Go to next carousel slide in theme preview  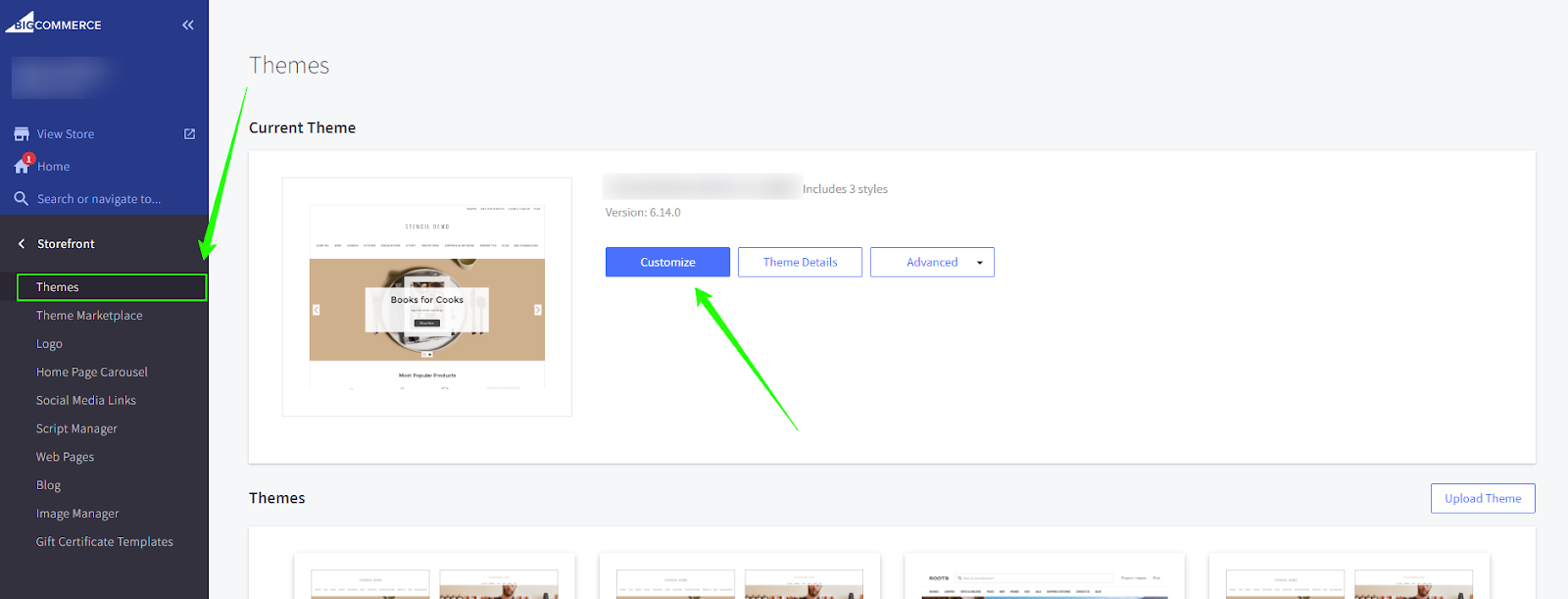pyautogui.click(x=537, y=310)
